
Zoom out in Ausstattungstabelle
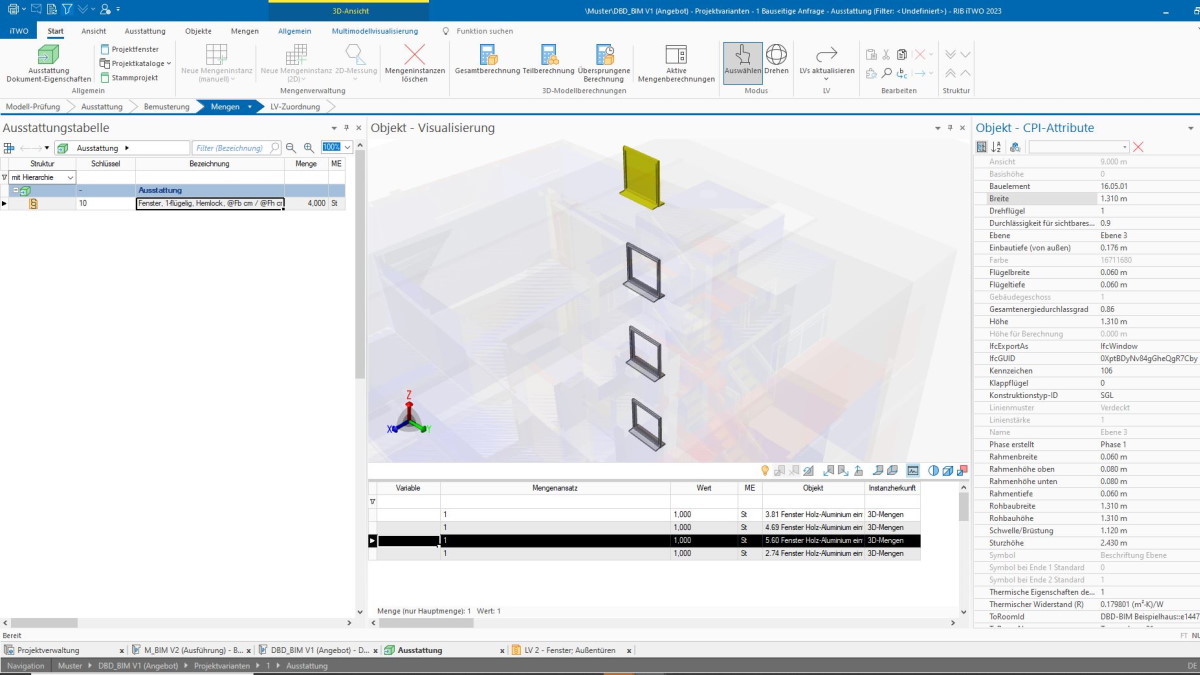(292, 148)
